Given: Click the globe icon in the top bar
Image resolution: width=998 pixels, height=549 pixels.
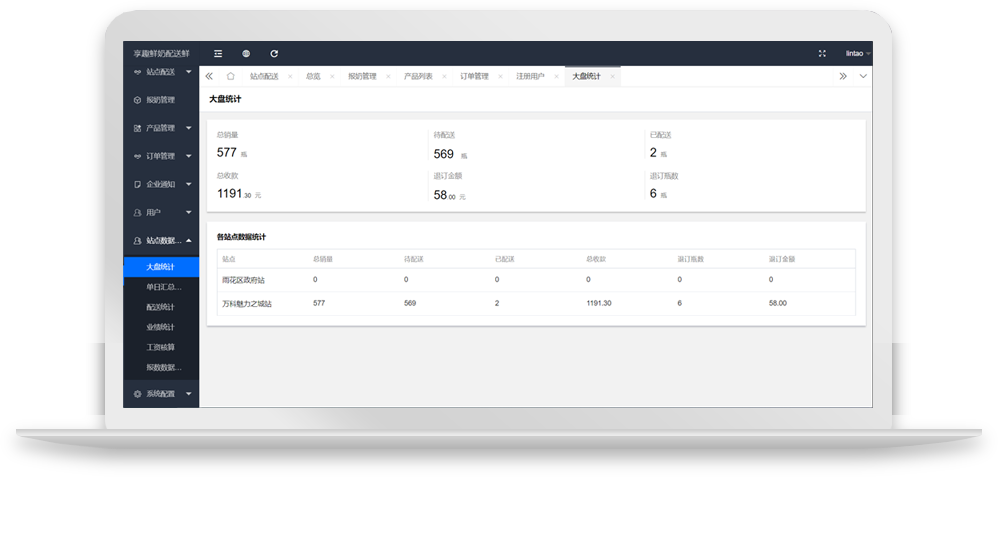Looking at the screenshot, I should tap(246, 54).
